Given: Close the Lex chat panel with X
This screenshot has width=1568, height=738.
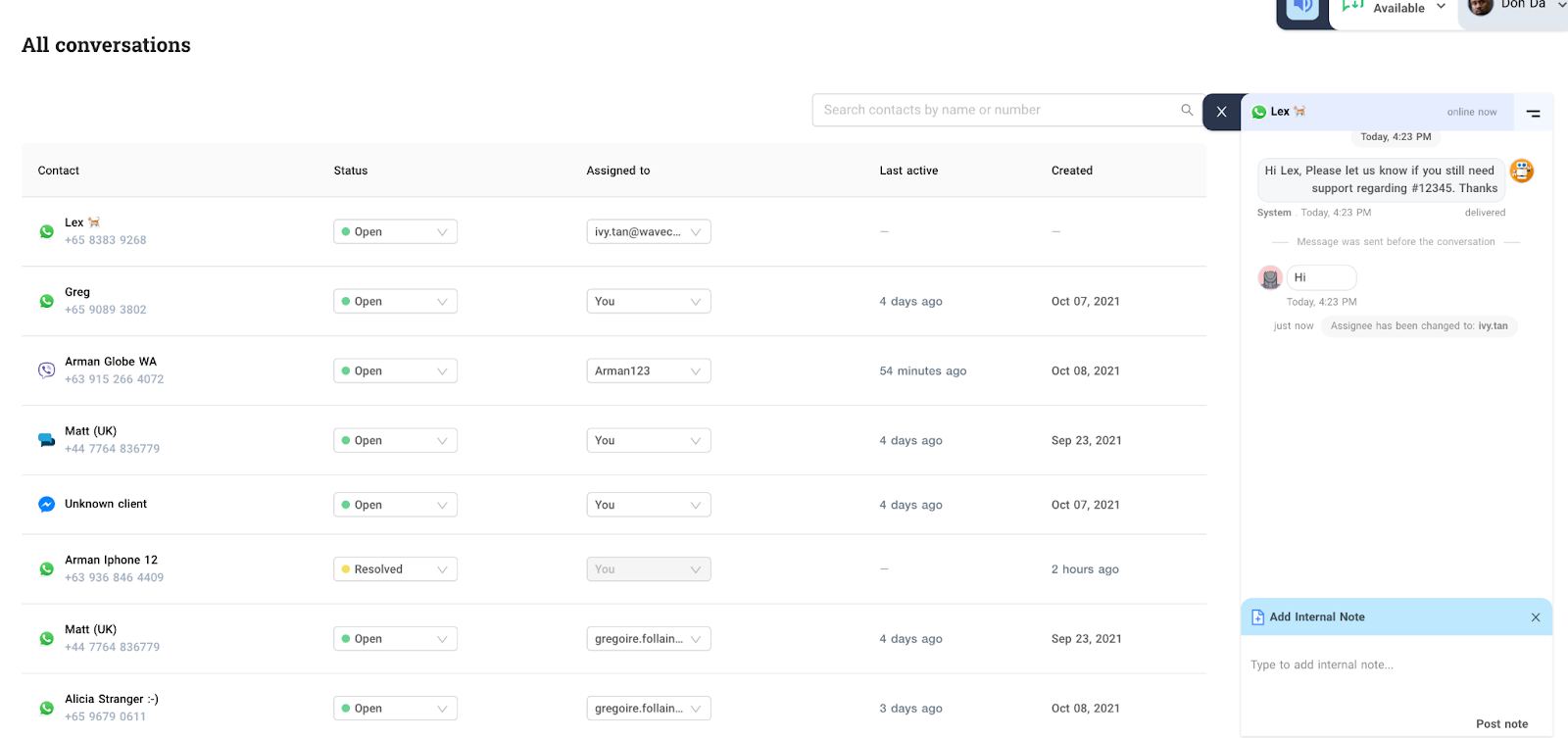Looking at the screenshot, I should coord(1221,112).
